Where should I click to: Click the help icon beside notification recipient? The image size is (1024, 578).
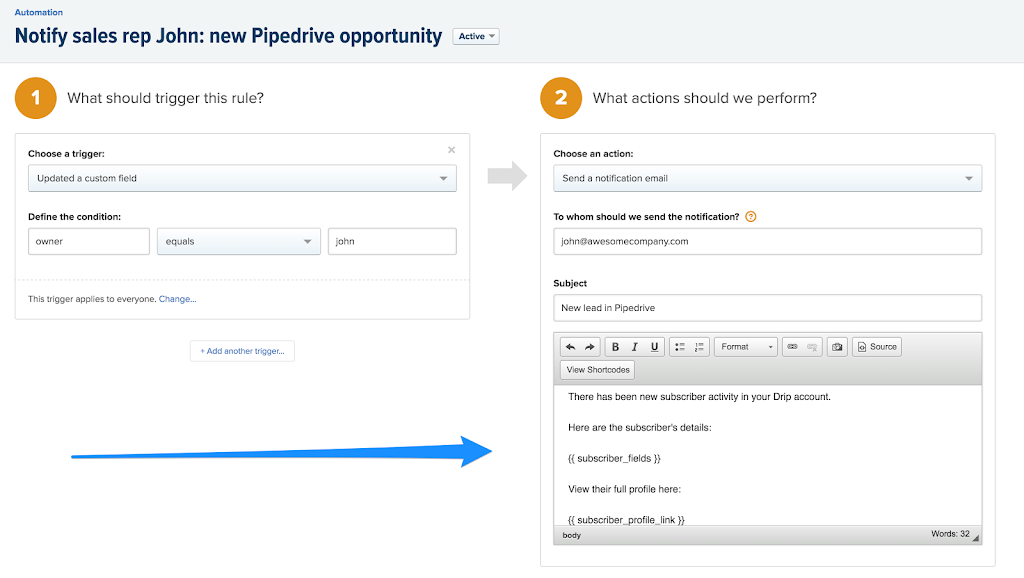751,216
